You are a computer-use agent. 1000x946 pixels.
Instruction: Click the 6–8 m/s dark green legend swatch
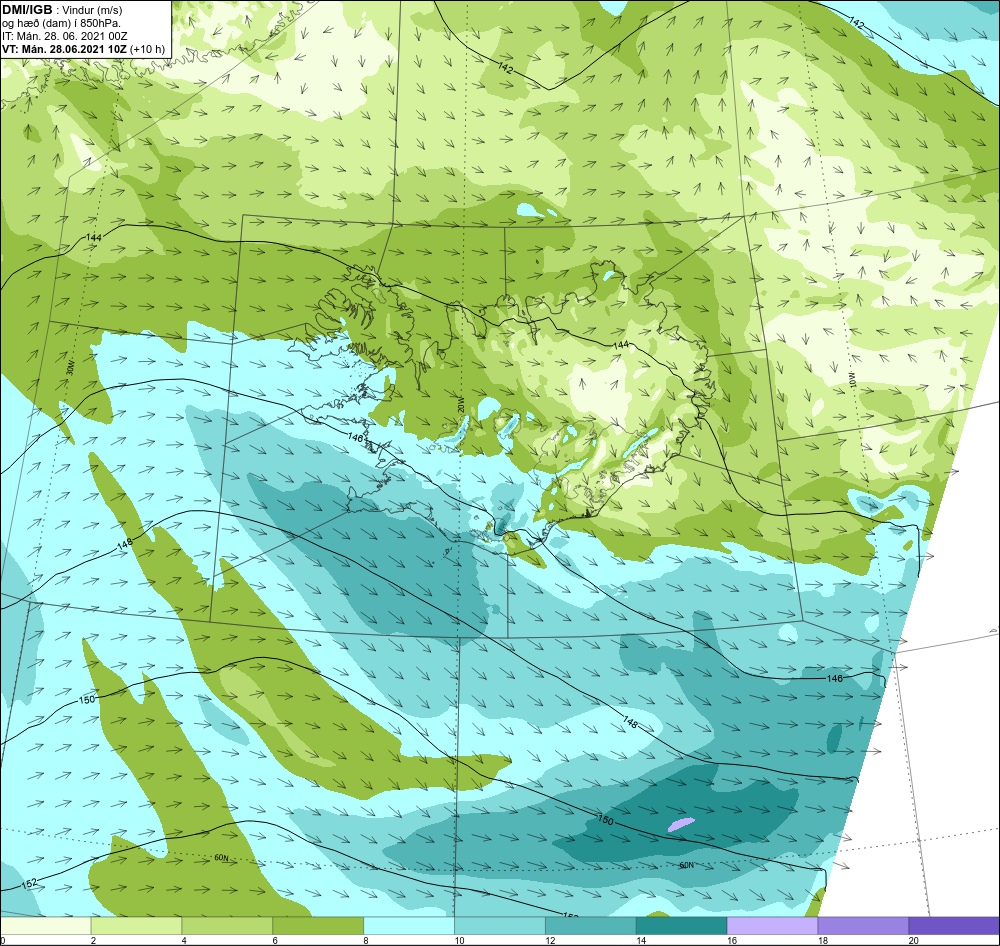[x=318, y=925]
